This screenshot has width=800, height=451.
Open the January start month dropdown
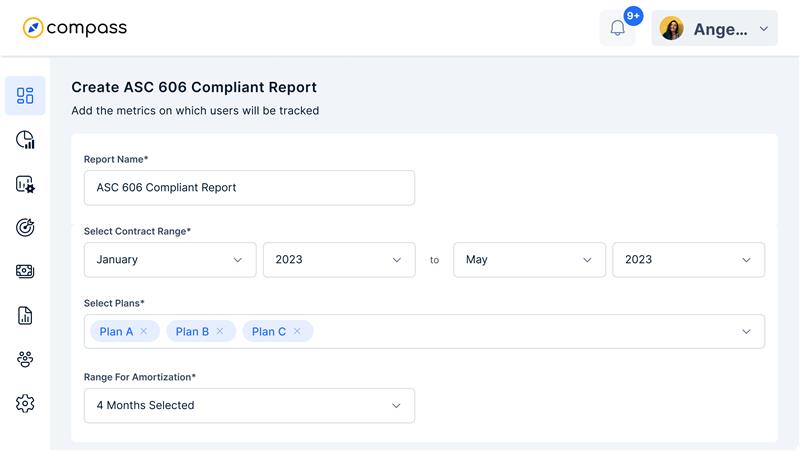(x=170, y=260)
